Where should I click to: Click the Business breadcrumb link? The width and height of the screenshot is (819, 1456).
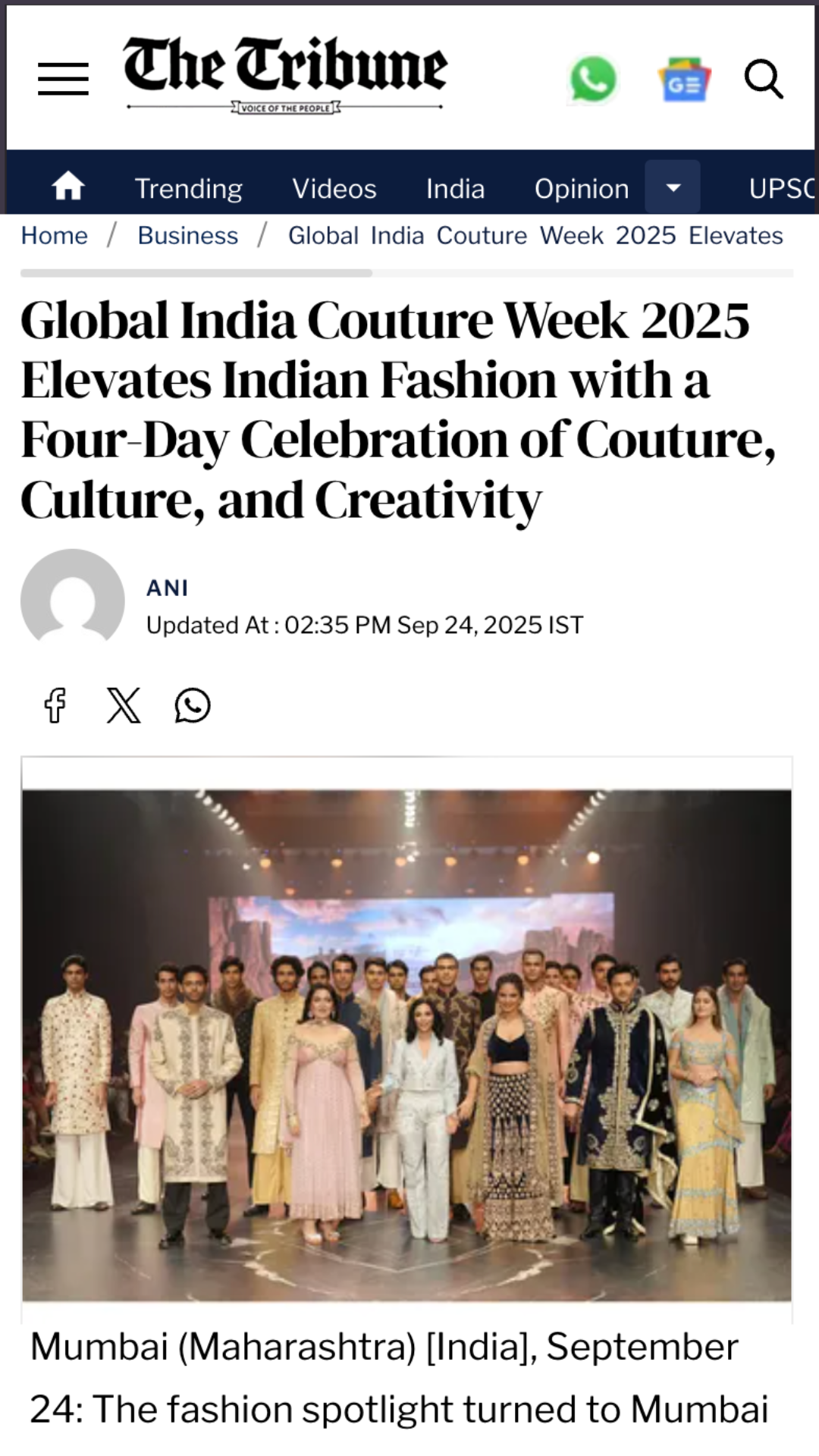(x=188, y=236)
